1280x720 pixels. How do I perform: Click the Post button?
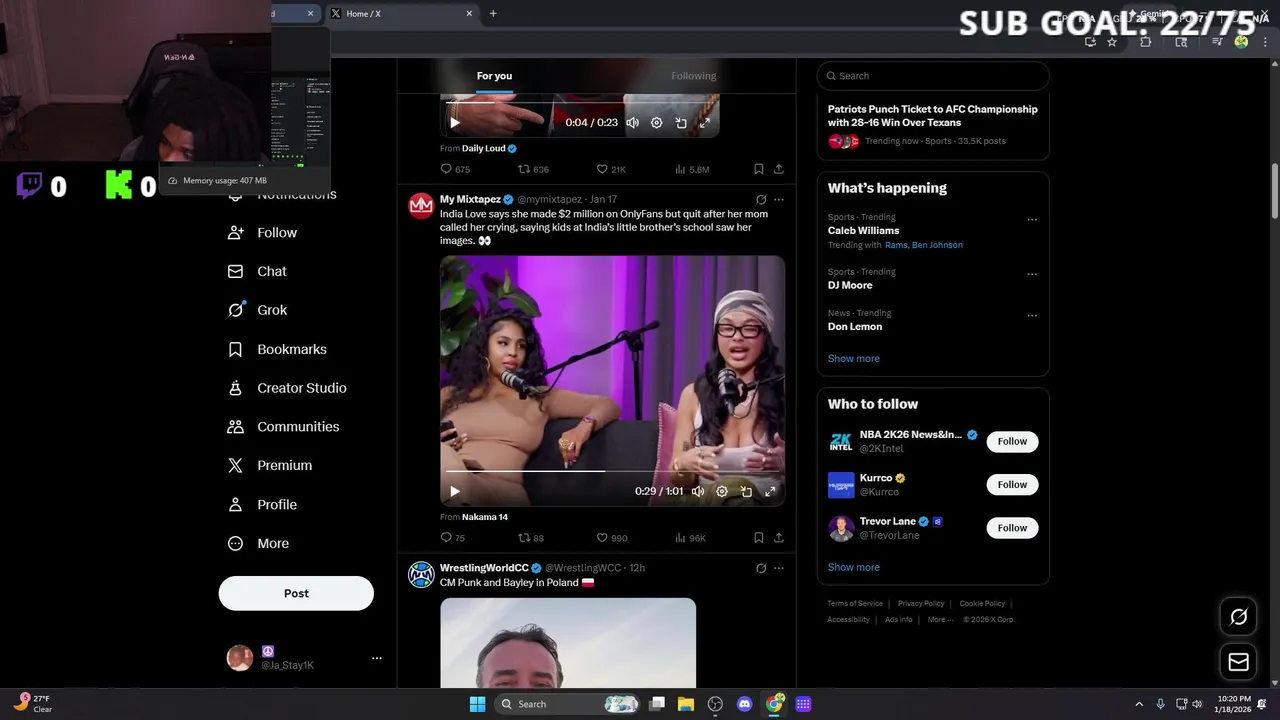pos(296,593)
